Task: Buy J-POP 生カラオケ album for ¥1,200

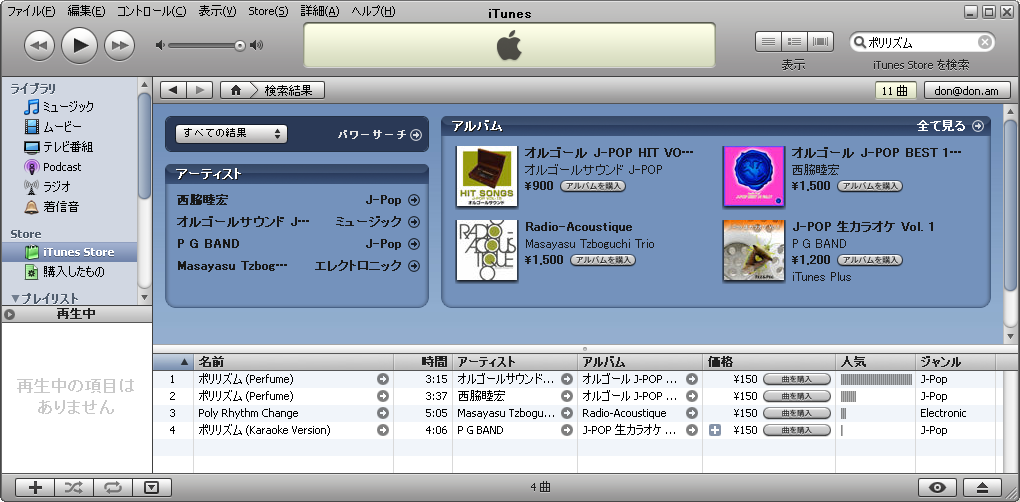Action: click(870, 260)
